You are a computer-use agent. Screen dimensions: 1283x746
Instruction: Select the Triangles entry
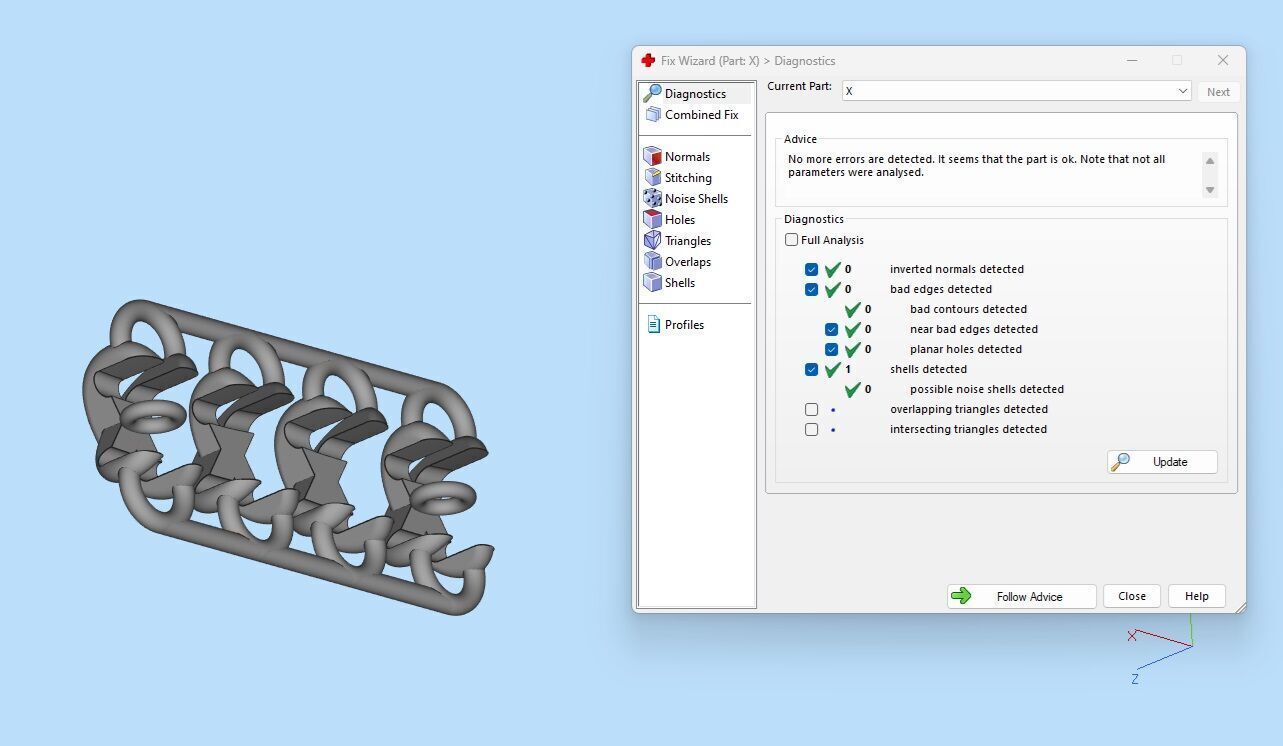click(x=688, y=240)
